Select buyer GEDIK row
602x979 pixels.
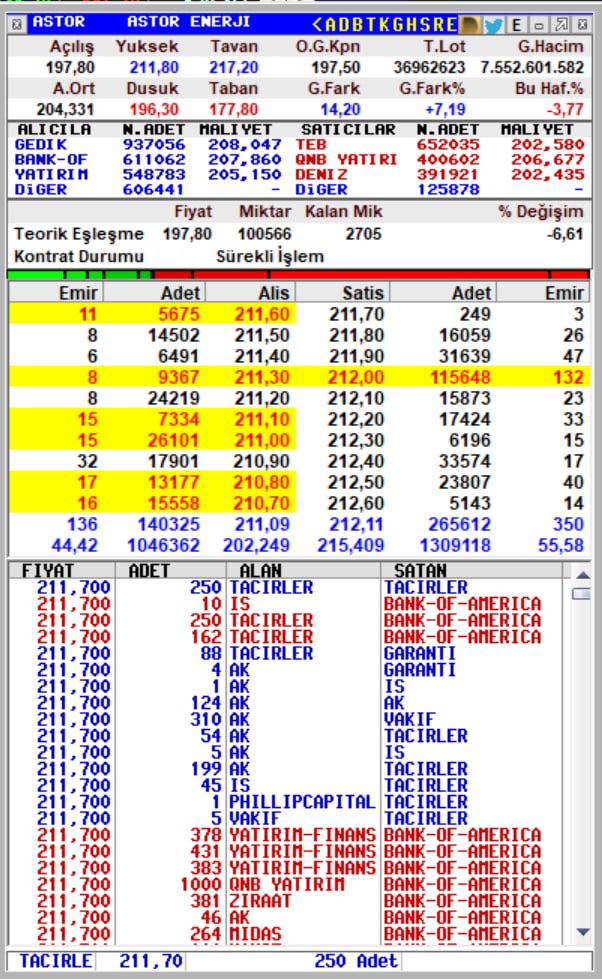[148, 144]
